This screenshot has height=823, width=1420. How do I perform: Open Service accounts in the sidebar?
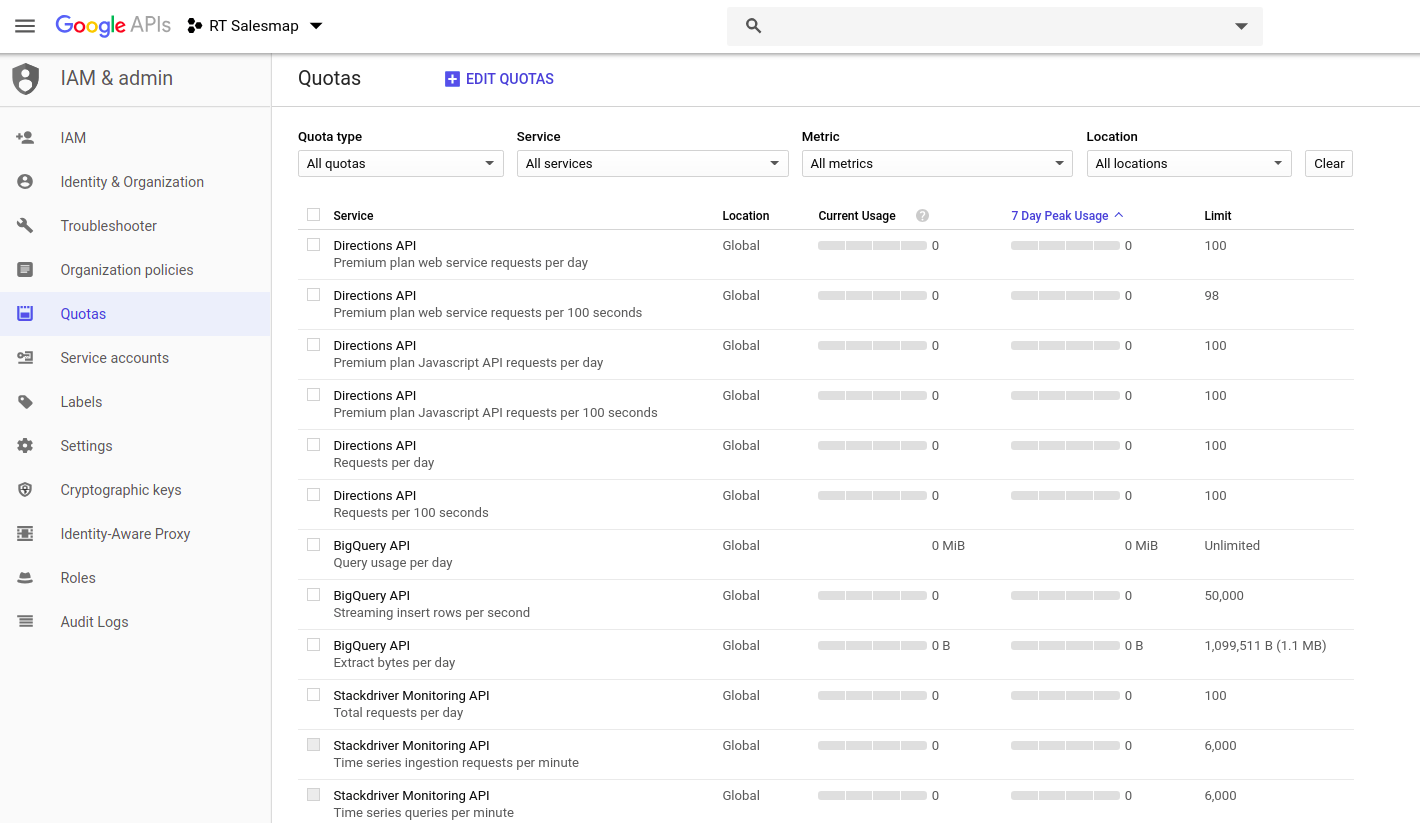(x=135, y=358)
